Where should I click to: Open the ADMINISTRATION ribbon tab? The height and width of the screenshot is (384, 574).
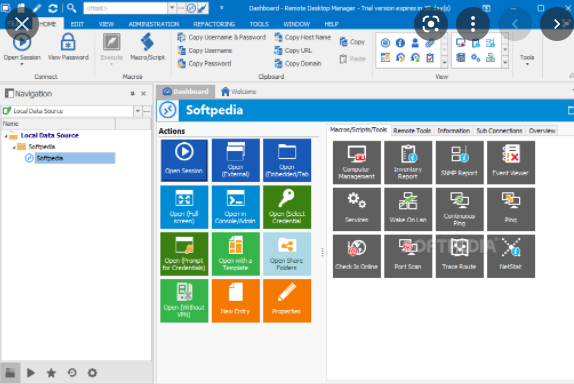pyautogui.click(x=154, y=24)
